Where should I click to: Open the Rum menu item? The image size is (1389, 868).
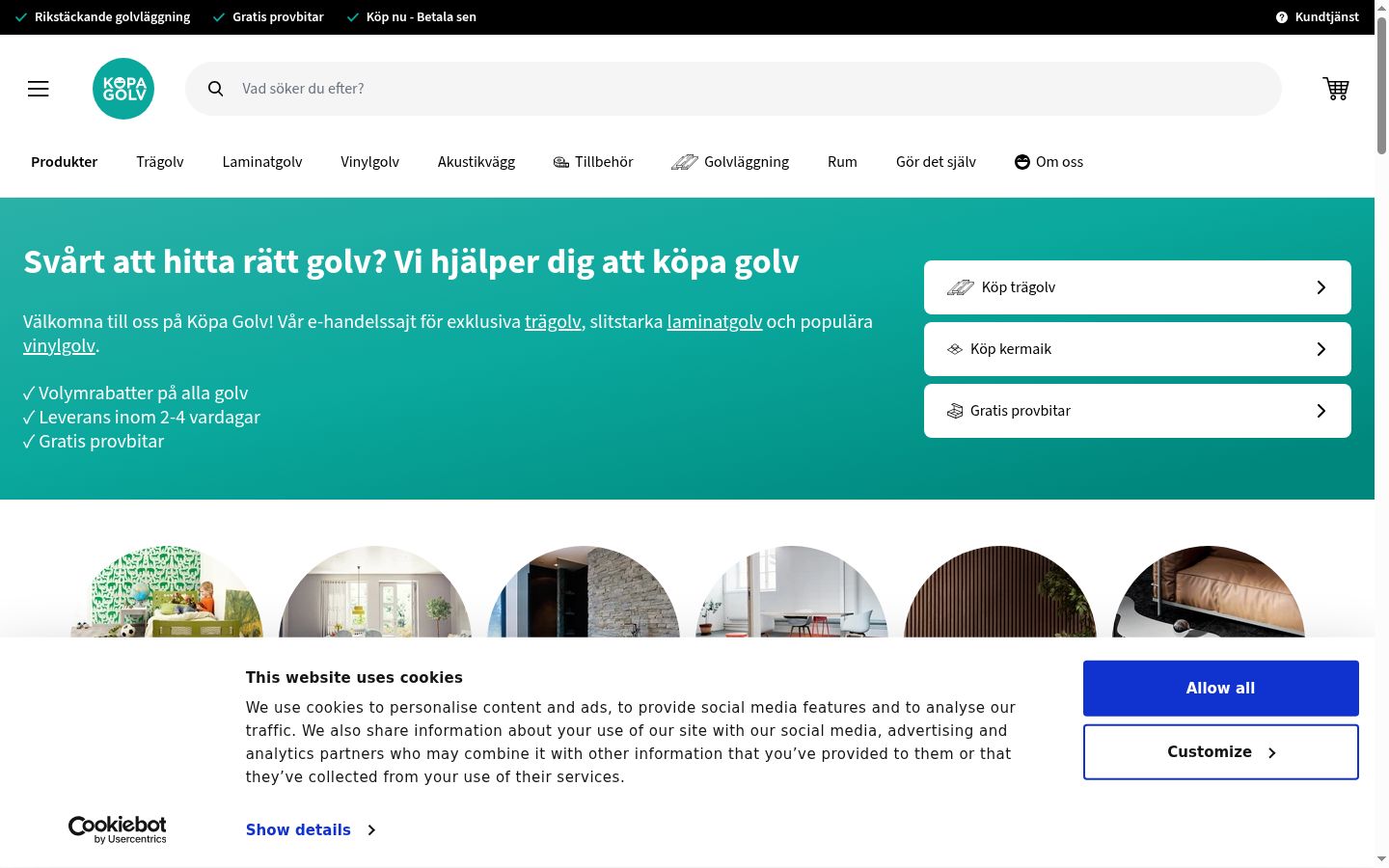click(842, 162)
